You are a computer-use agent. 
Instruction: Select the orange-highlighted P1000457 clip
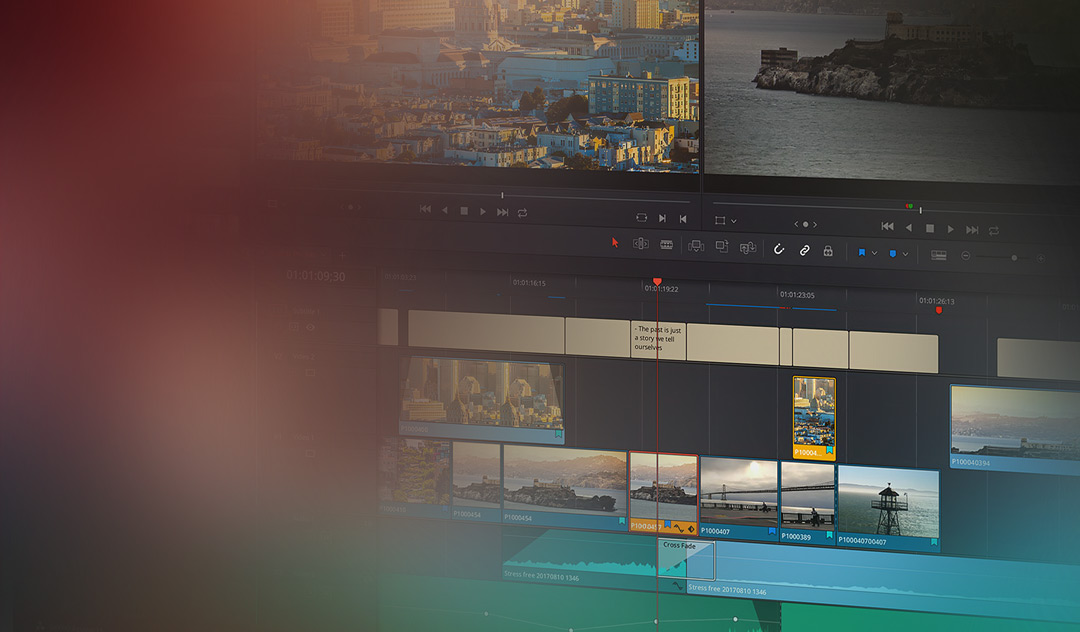663,492
